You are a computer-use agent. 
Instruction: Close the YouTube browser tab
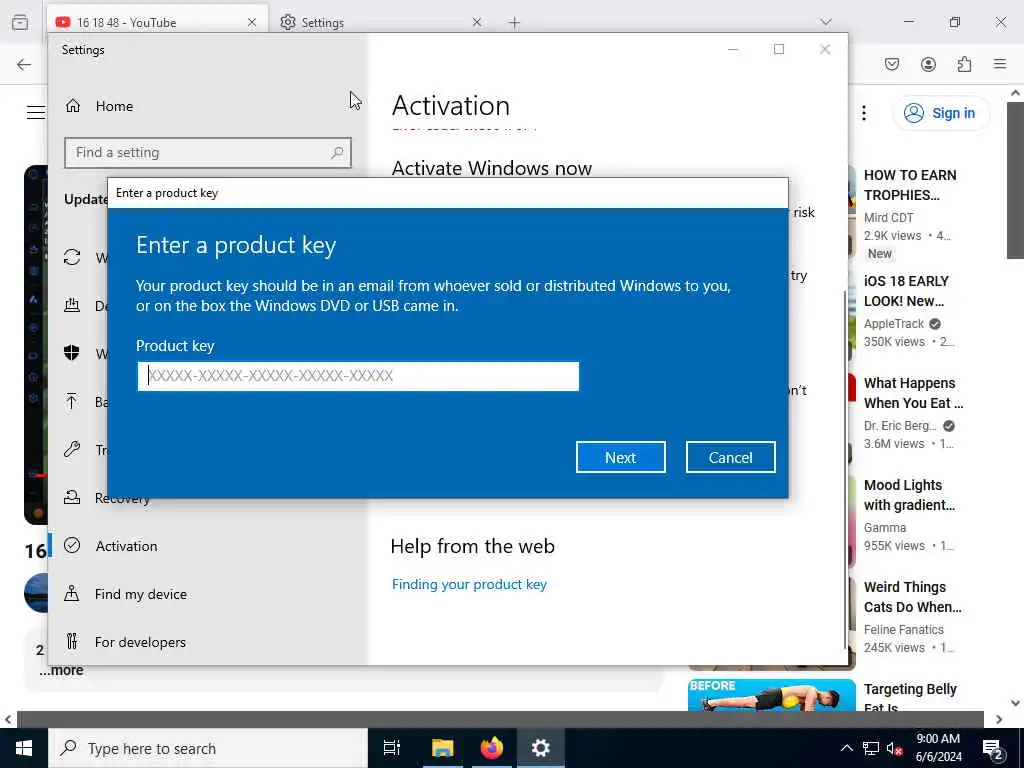[252, 22]
